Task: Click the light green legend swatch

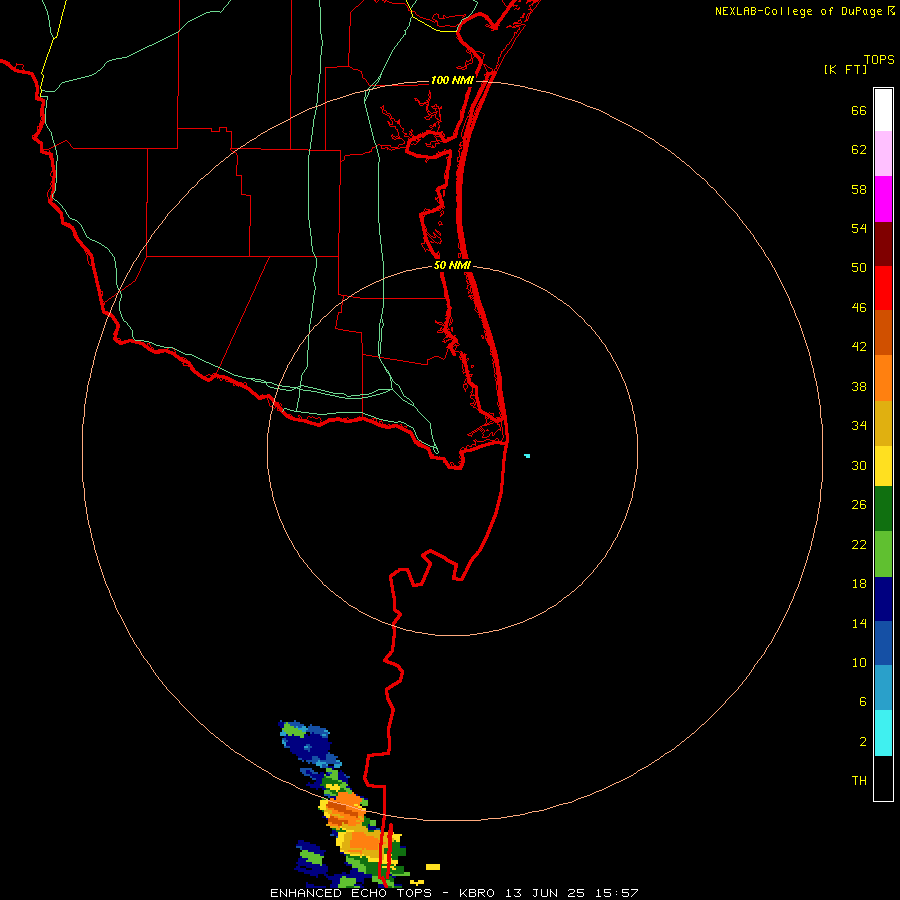Action: 883,554
